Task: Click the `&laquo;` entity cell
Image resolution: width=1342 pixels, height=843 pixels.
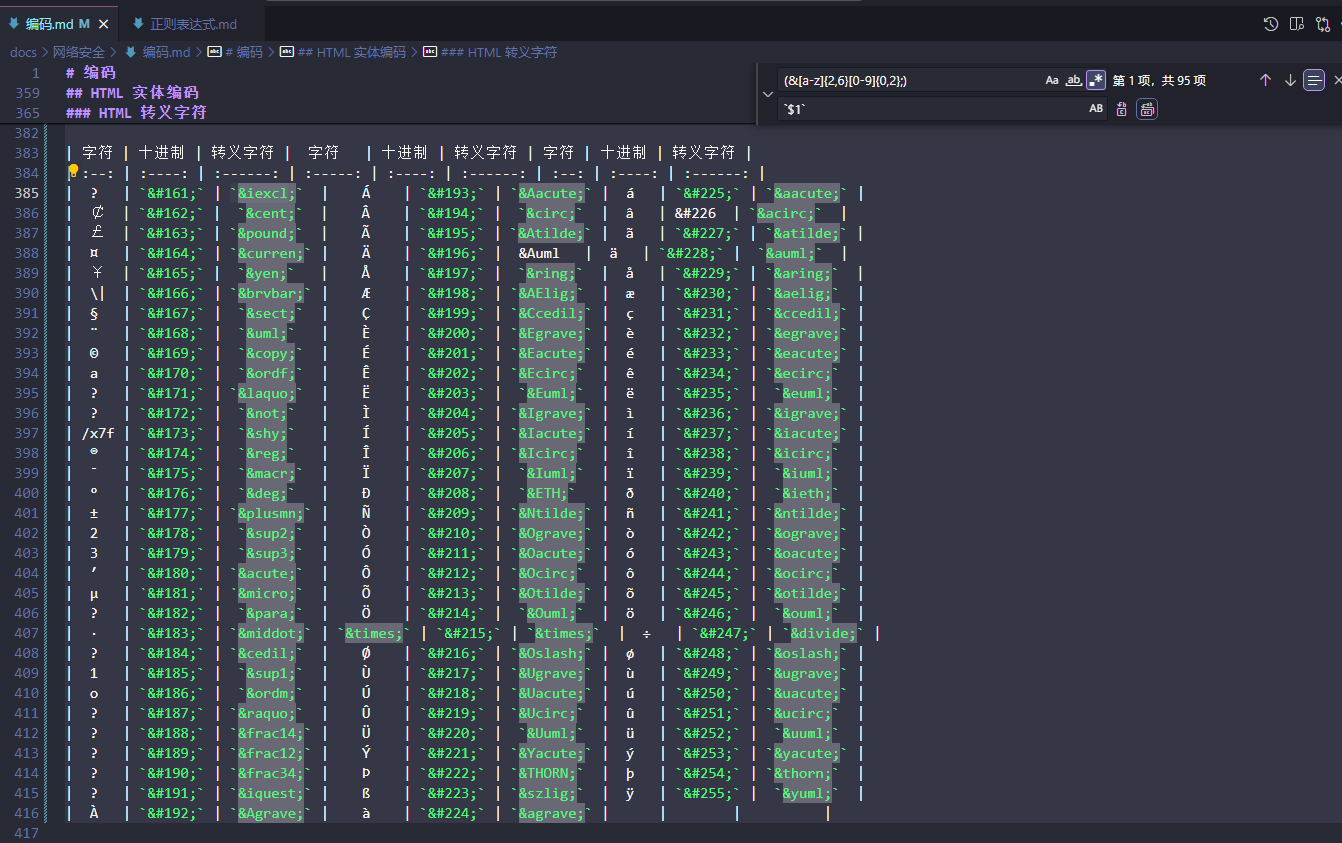Action: click(265, 392)
